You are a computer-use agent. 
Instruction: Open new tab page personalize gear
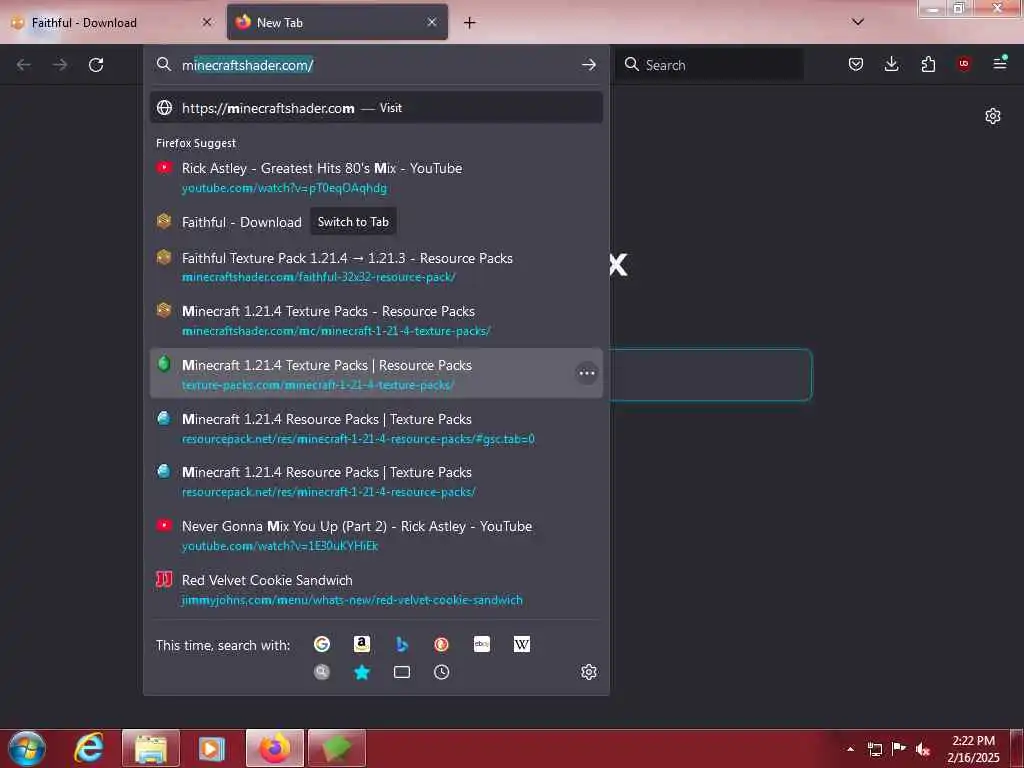[x=993, y=116]
